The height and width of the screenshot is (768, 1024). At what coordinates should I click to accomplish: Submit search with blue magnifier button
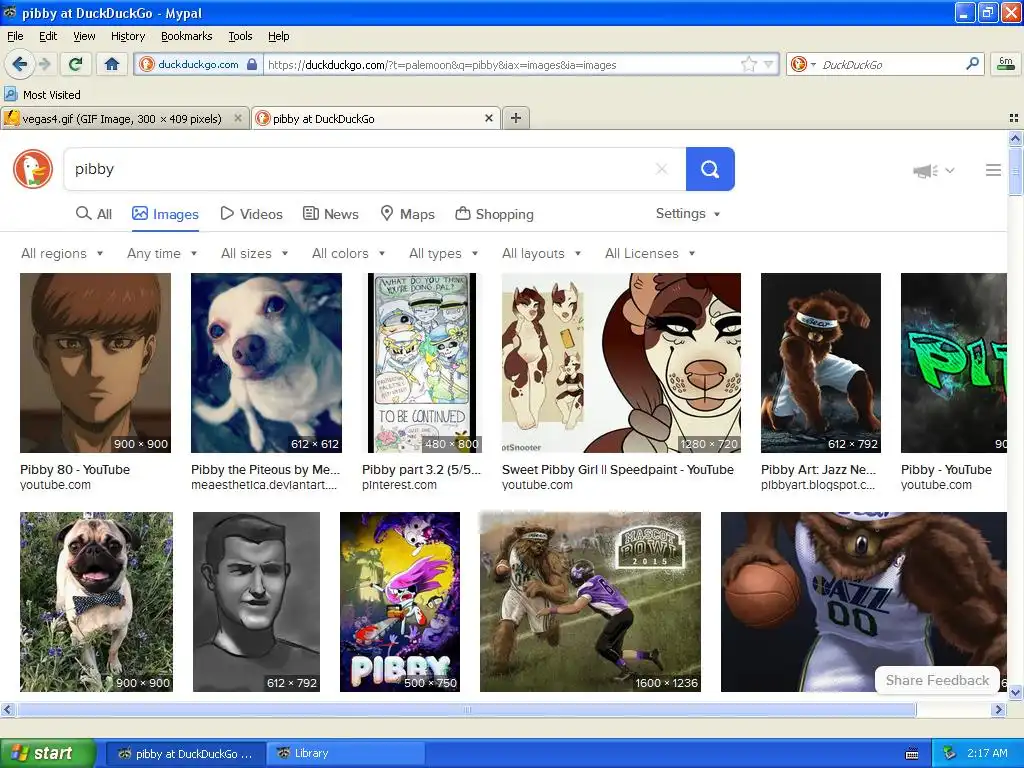[x=710, y=169]
